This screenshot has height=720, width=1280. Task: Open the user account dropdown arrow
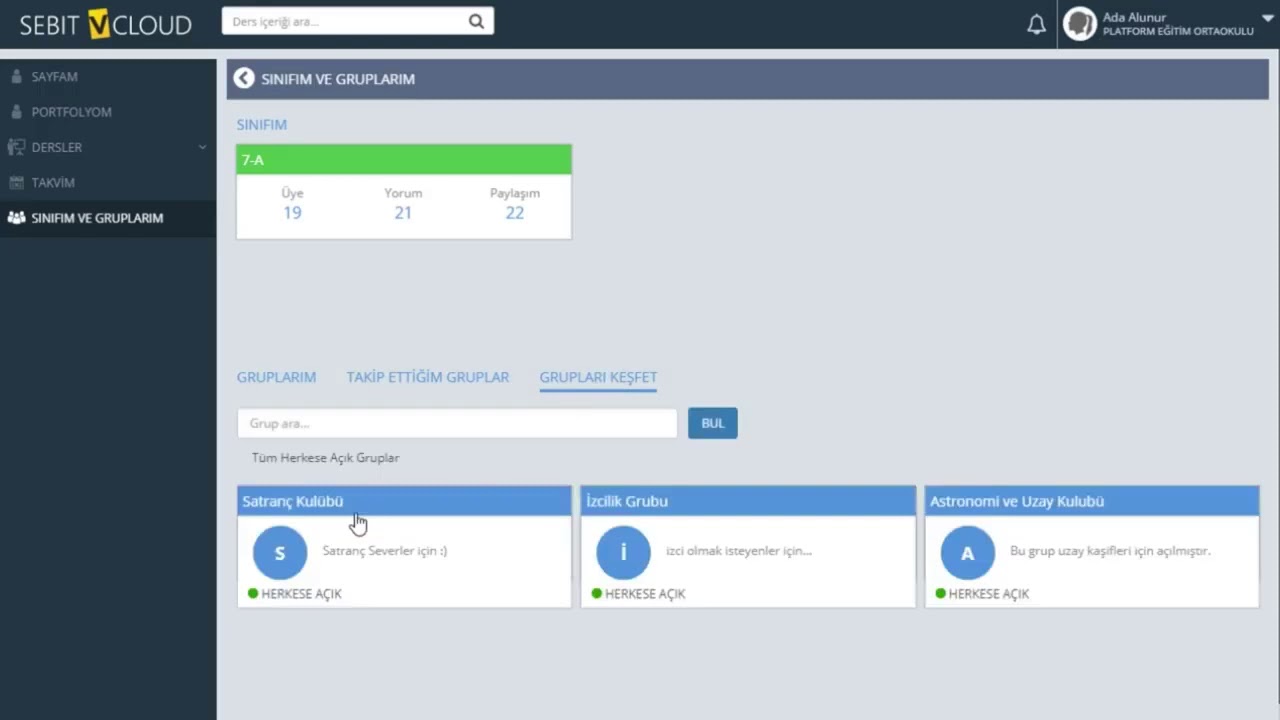1268,18
